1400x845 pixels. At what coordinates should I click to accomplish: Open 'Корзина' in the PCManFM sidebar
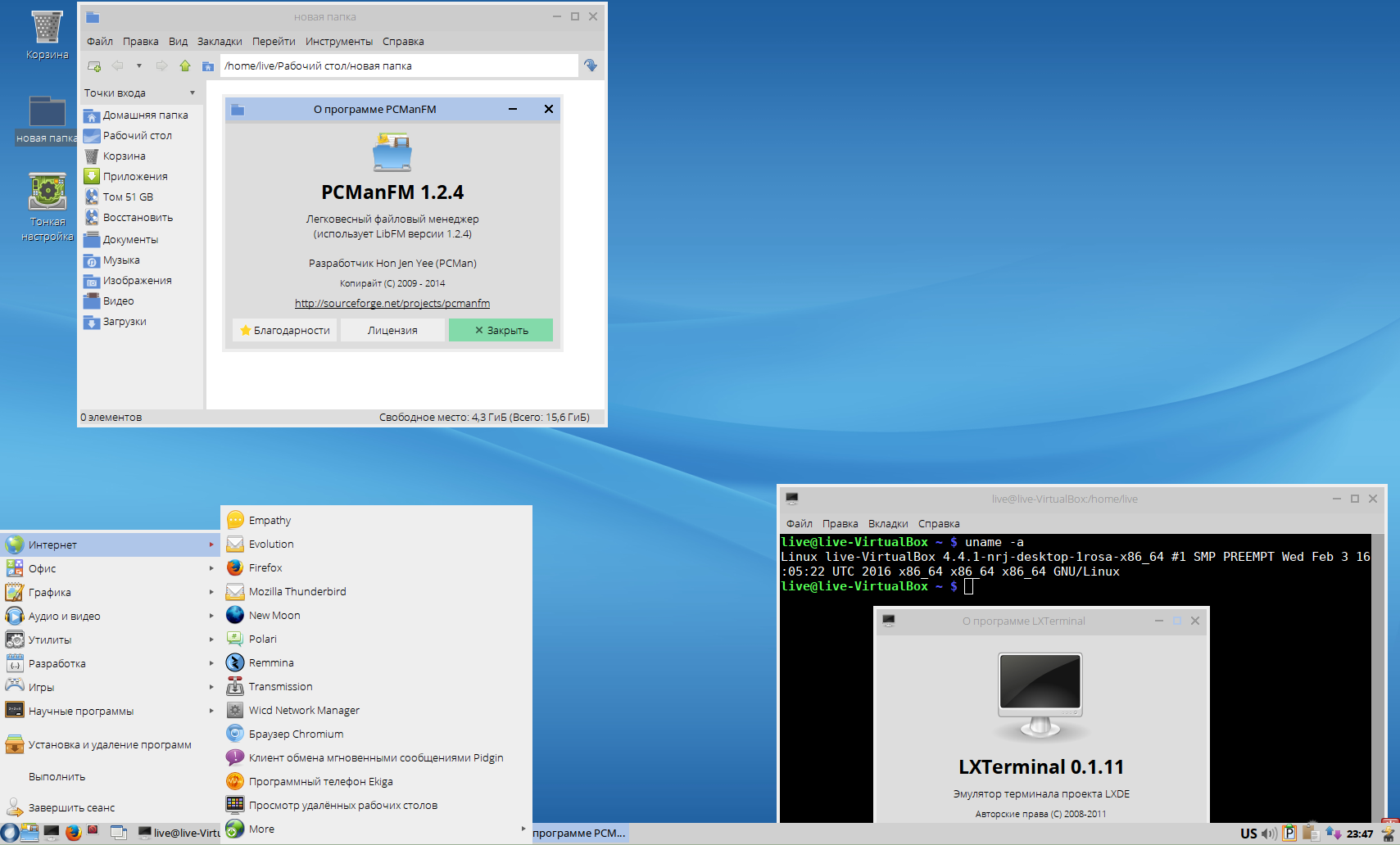tap(141, 156)
